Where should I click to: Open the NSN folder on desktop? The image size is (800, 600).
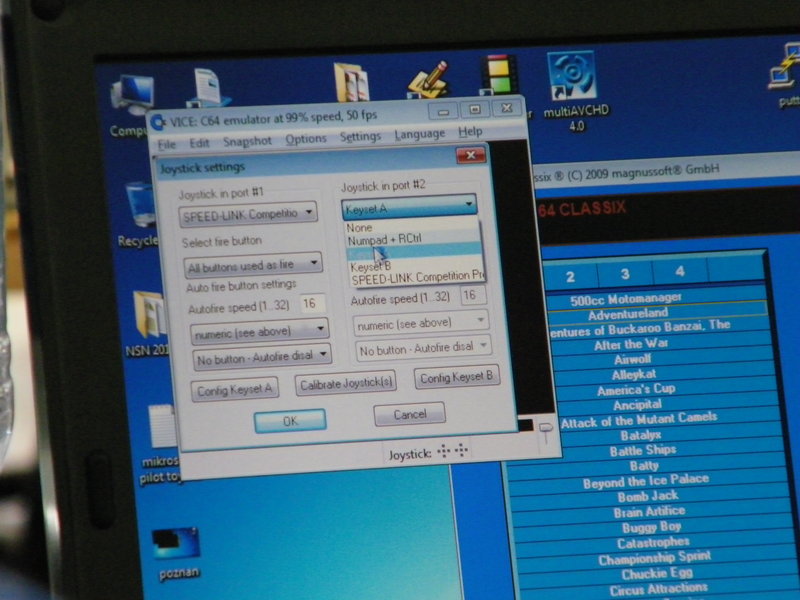pos(148,322)
